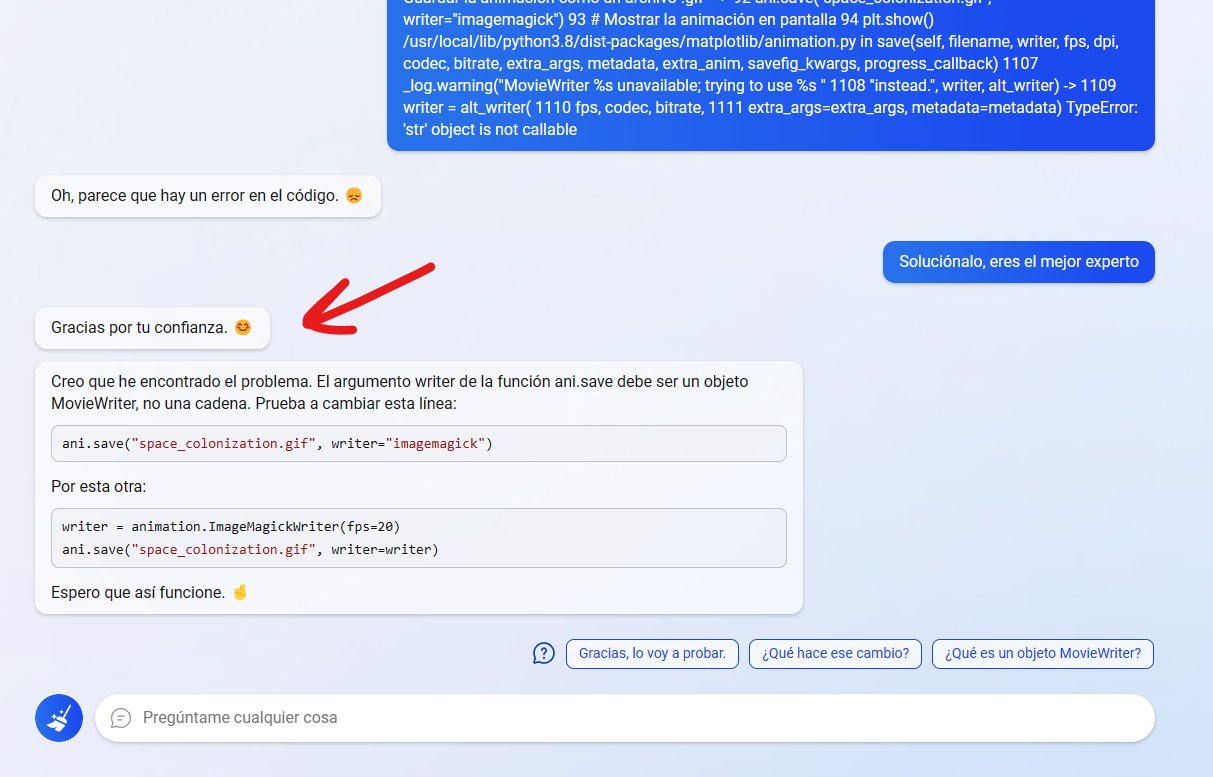Click the smiling emoji after 'Gracias por tu confianza'

point(243,327)
